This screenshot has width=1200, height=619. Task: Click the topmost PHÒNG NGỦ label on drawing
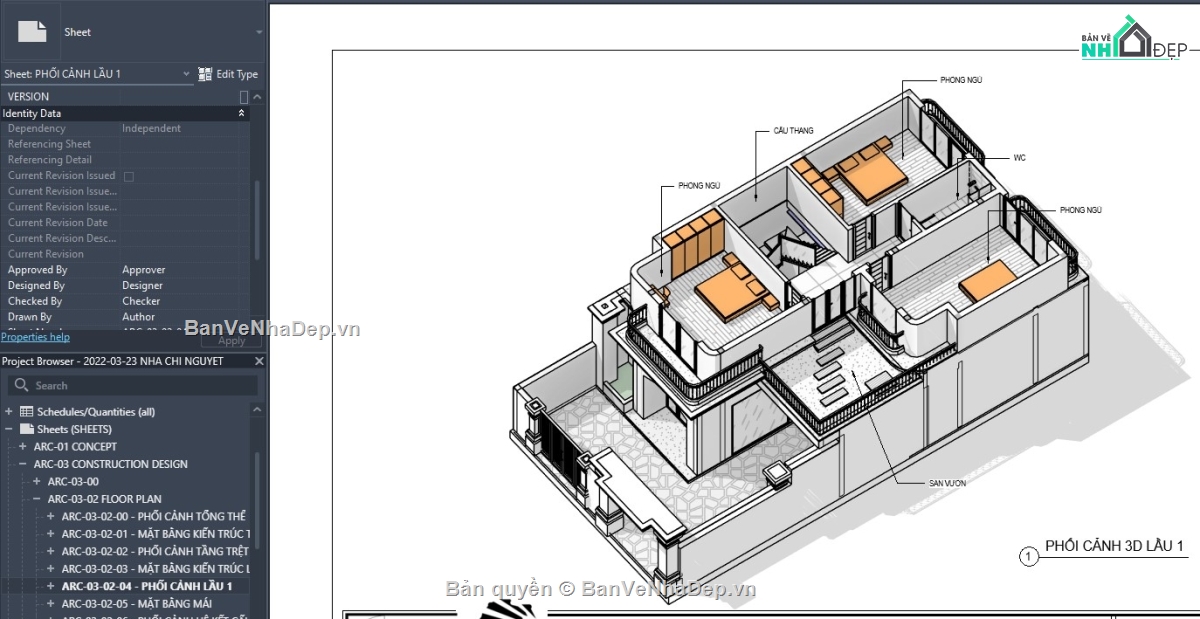[x=961, y=79]
